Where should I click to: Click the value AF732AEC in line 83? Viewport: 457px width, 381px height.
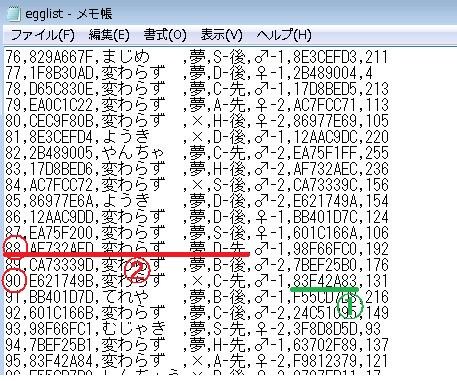pos(325,169)
